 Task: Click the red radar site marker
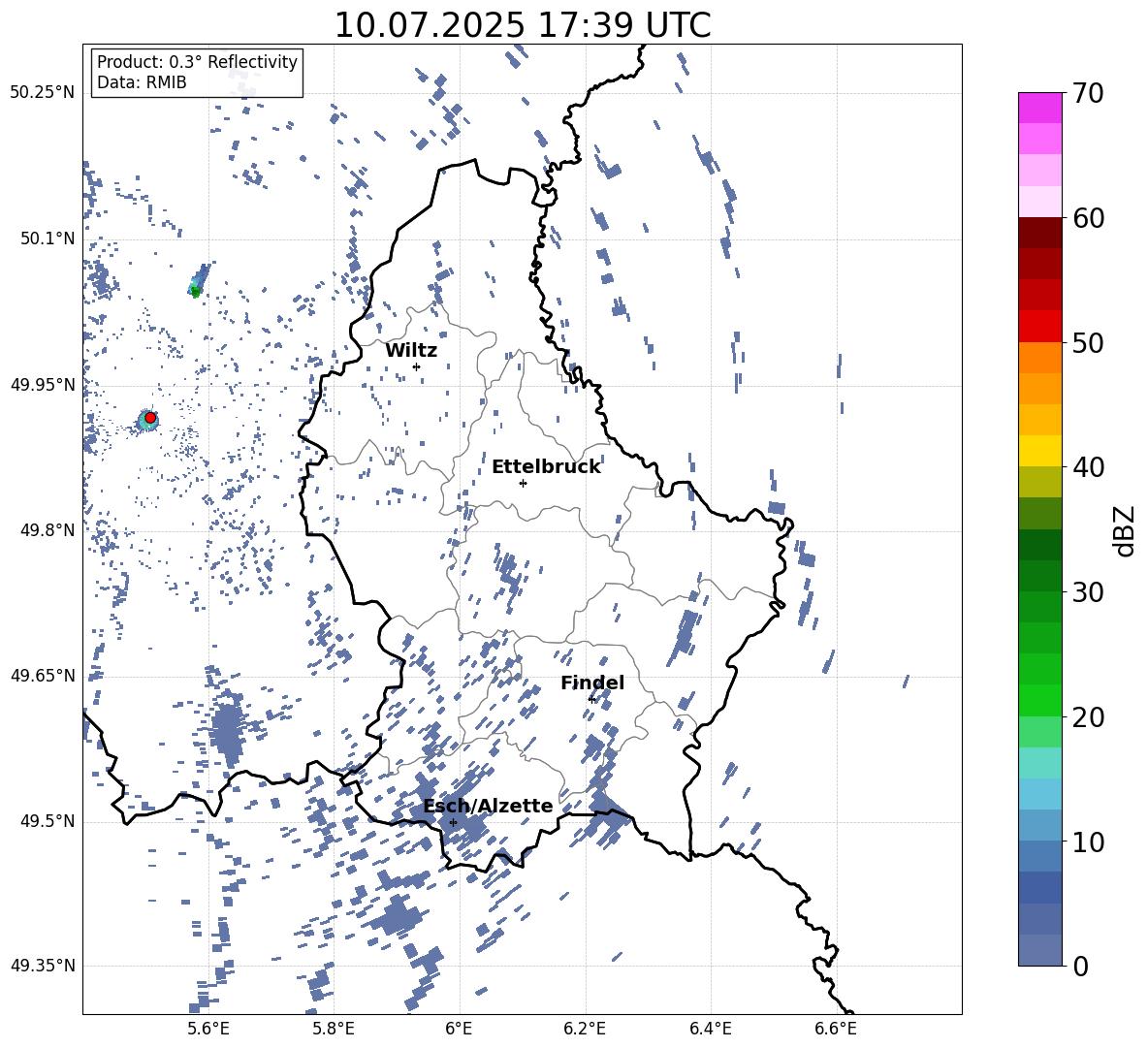(x=150, y=418)
